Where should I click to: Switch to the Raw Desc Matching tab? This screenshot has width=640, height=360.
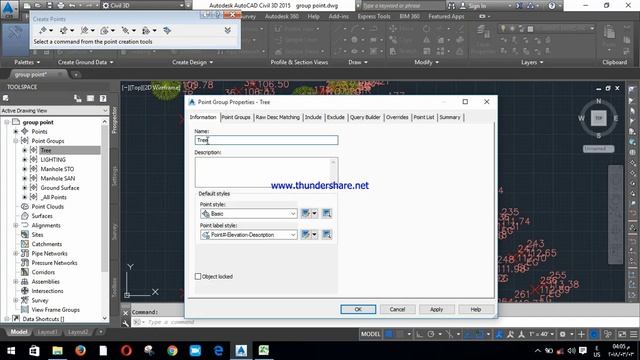[278, 117]
